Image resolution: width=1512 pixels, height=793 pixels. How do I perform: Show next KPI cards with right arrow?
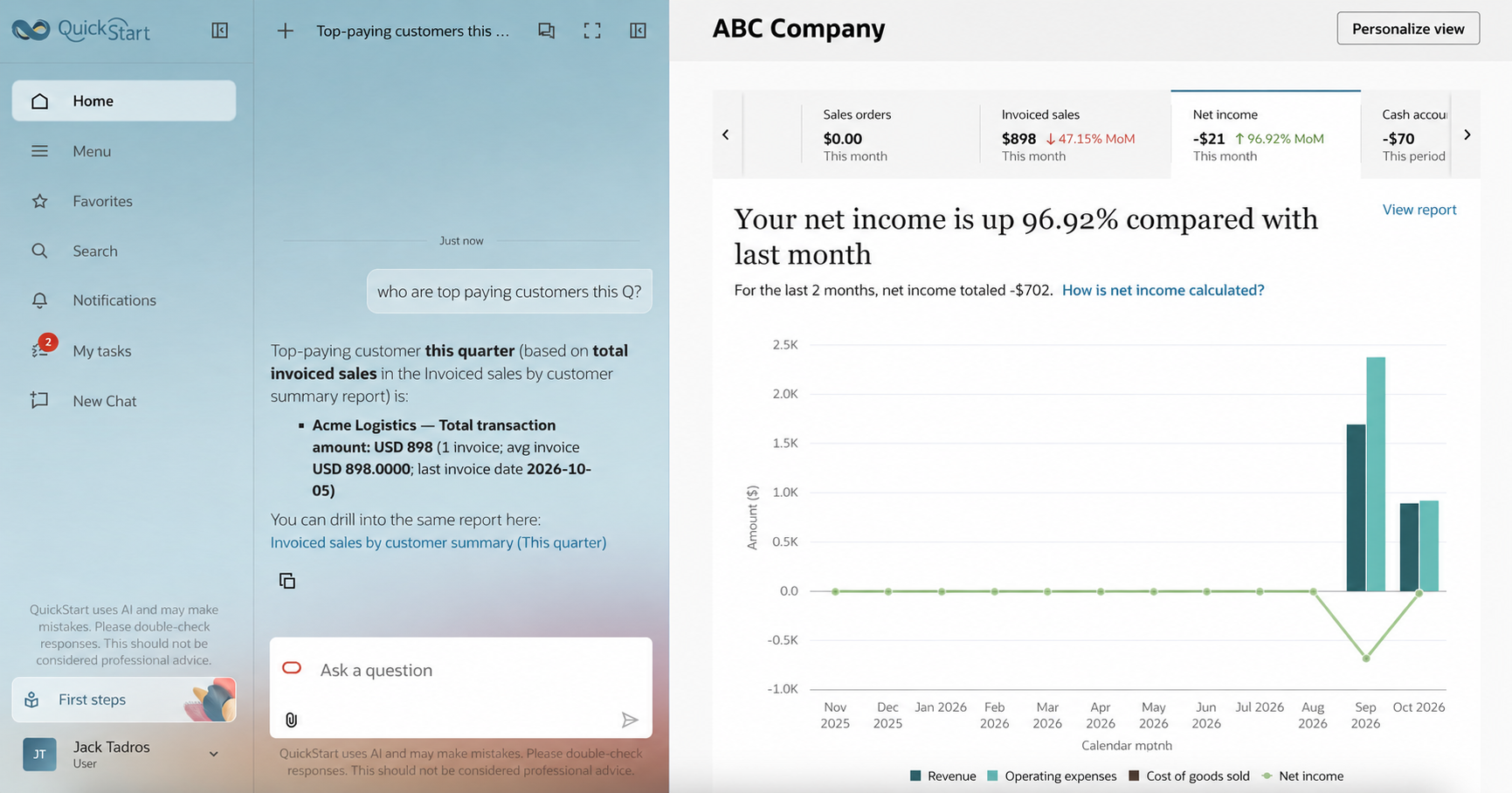pos(1467,134)
